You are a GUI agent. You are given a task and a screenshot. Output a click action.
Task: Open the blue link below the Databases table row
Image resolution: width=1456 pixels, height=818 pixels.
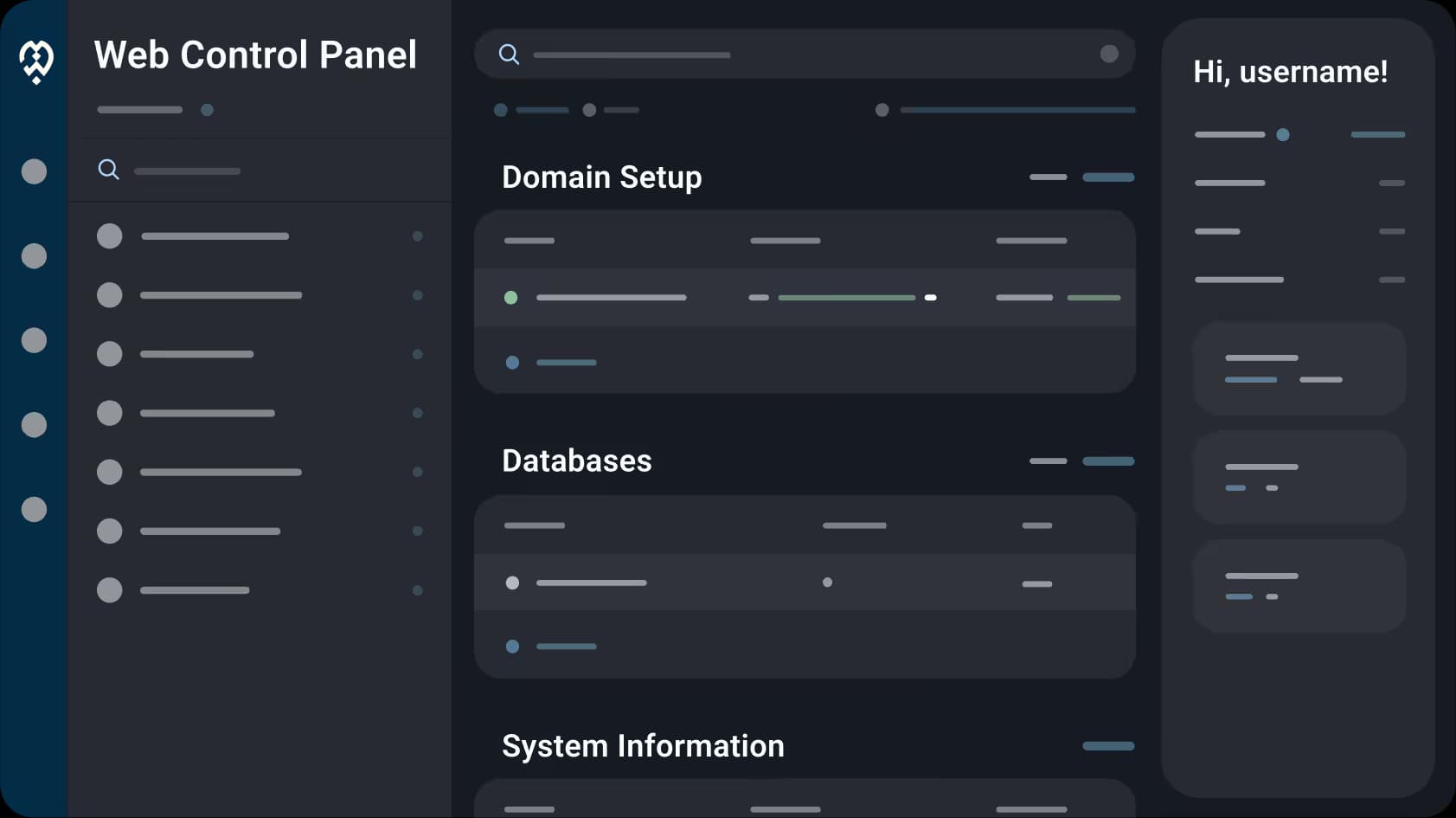click(x=566, y=647)
